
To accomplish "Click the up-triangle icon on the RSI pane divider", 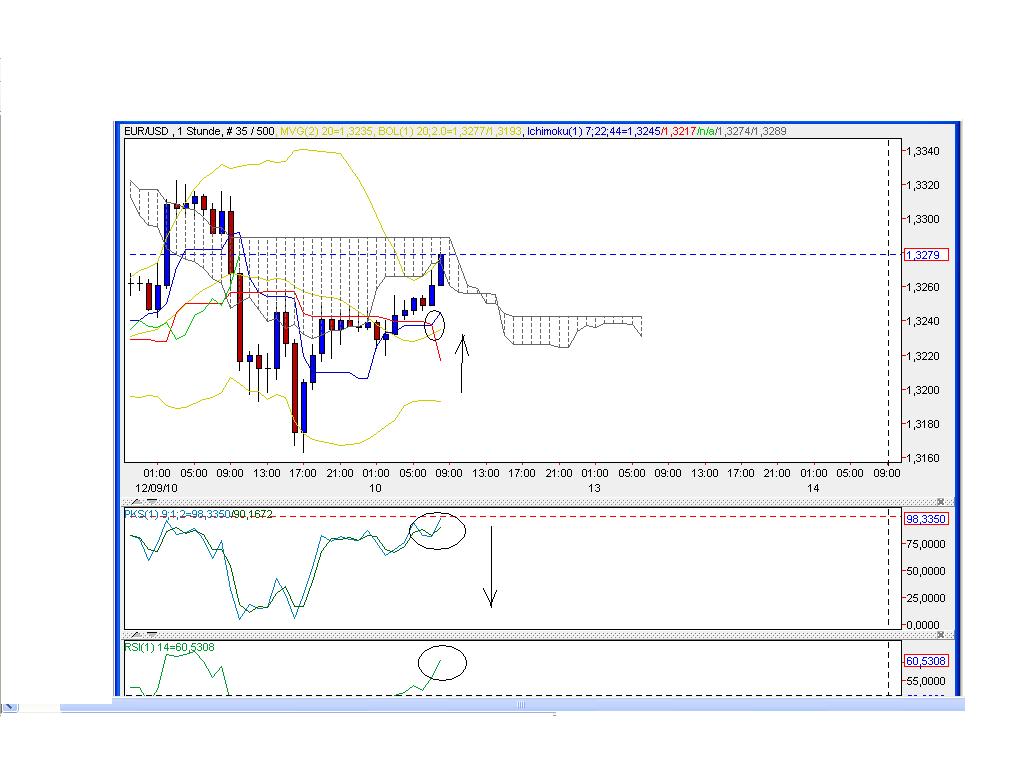I will (136, 634).
